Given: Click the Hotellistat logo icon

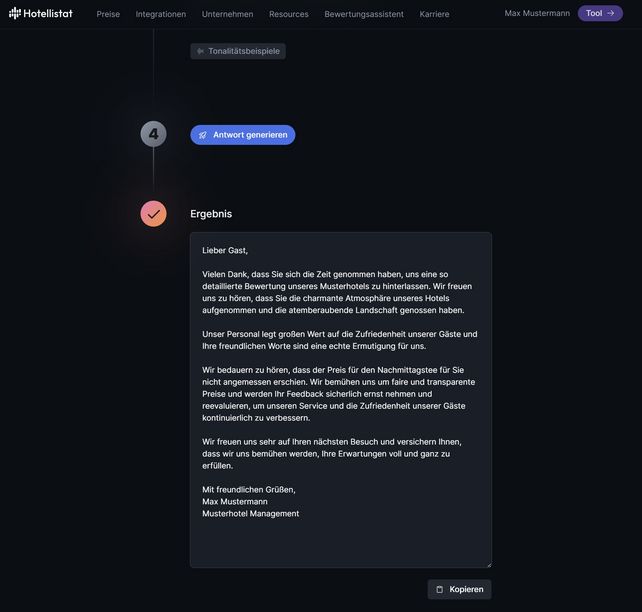Looking at the screenshot, I should click(15, 13).
